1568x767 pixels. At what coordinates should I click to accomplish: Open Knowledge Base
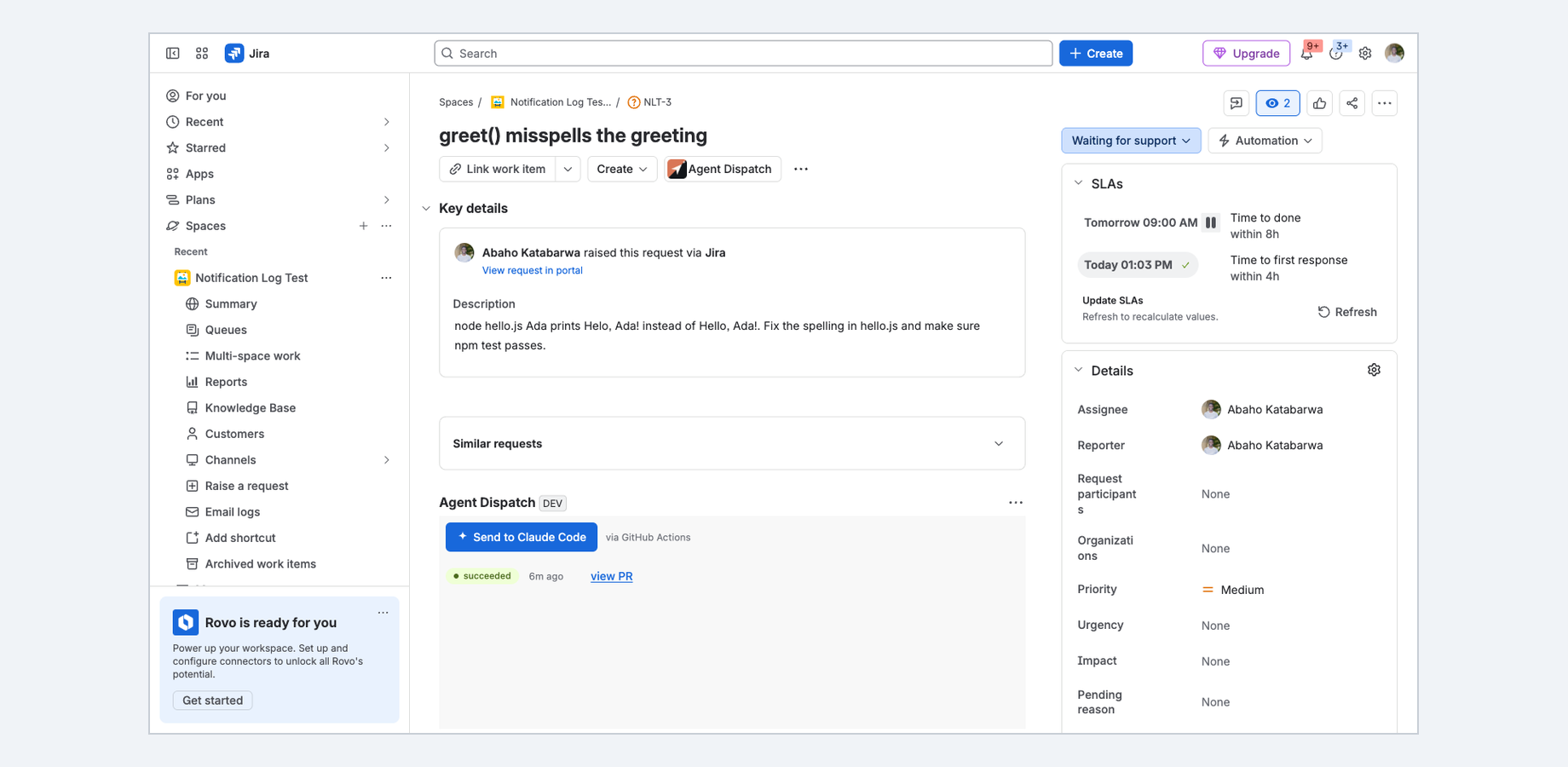pos(250,408)
